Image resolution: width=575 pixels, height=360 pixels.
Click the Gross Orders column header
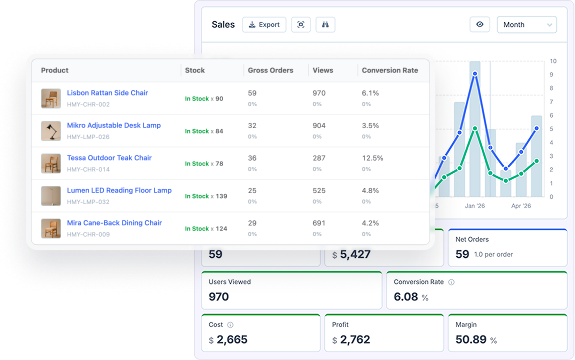click(271, 70)
